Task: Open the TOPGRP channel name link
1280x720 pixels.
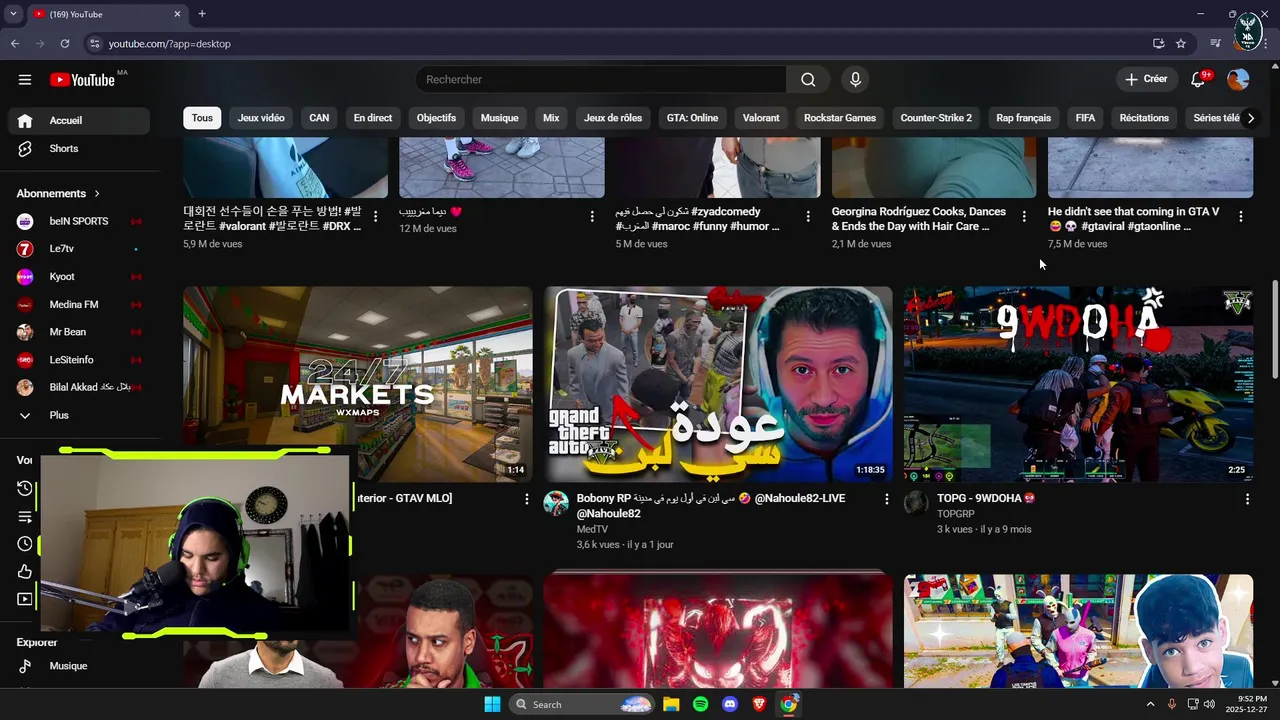Action: (x=955, y=514)
